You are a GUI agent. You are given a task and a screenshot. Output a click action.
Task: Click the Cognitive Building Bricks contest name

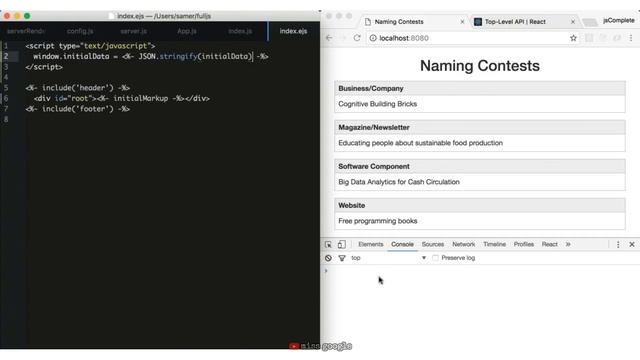[378, 104]
